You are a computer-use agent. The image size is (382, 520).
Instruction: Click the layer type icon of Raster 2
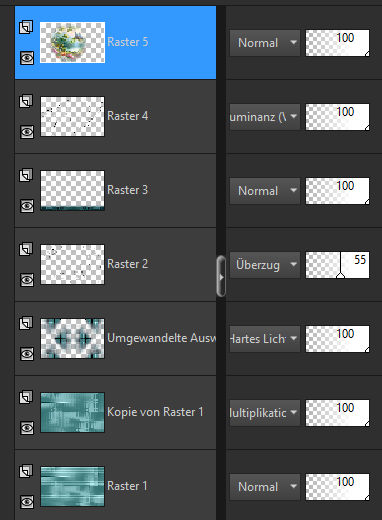[x=26, y=249]
